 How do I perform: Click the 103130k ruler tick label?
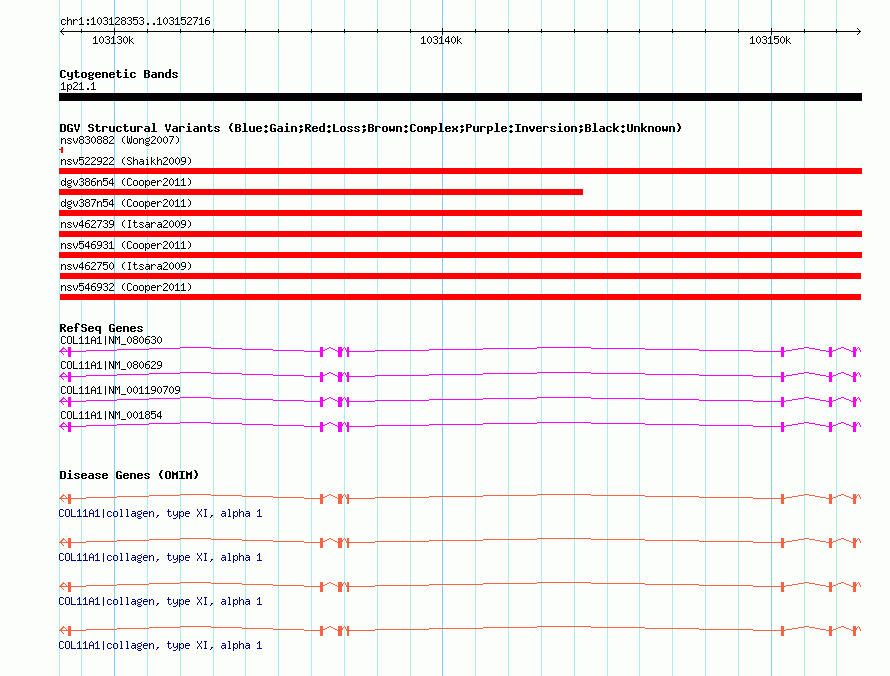[113, 40]
